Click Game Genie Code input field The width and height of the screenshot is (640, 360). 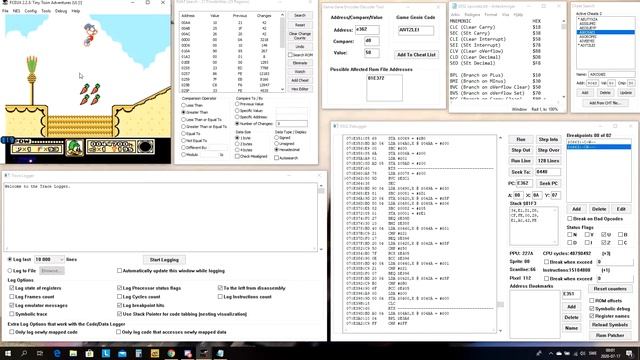[x=416, y=30]
